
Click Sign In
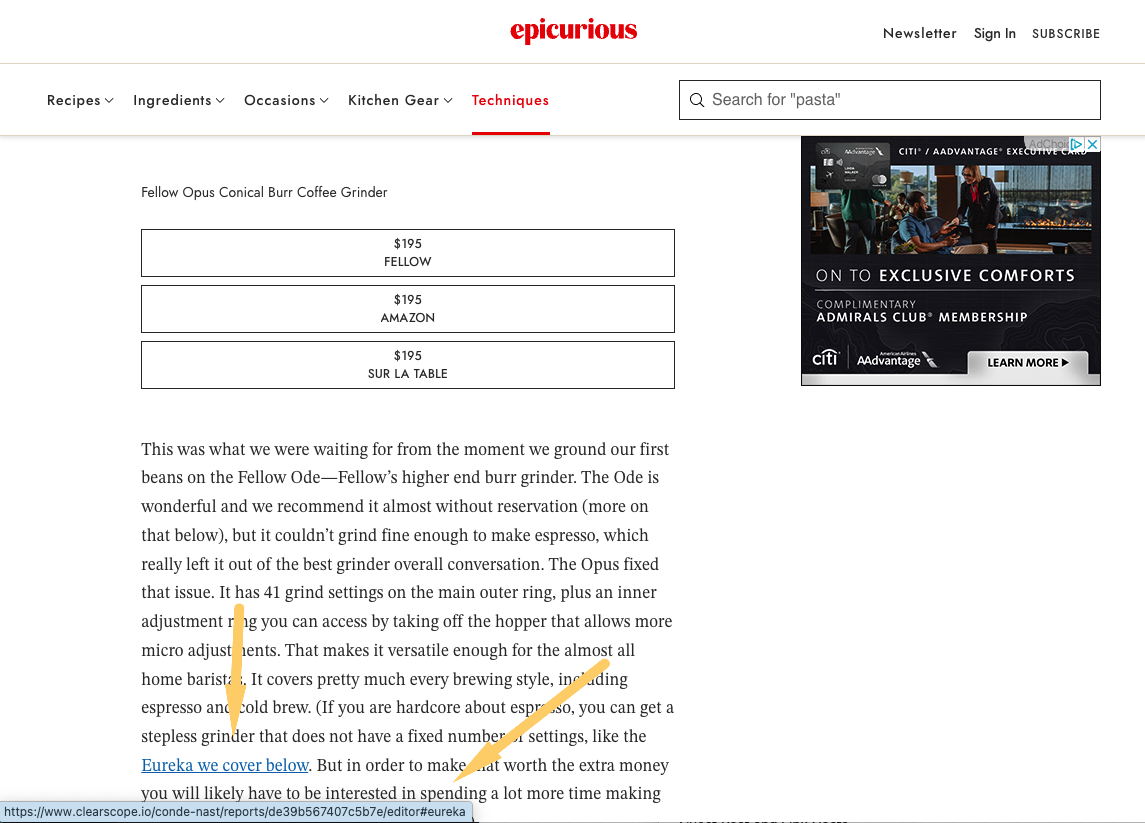(x=994, y=33)
